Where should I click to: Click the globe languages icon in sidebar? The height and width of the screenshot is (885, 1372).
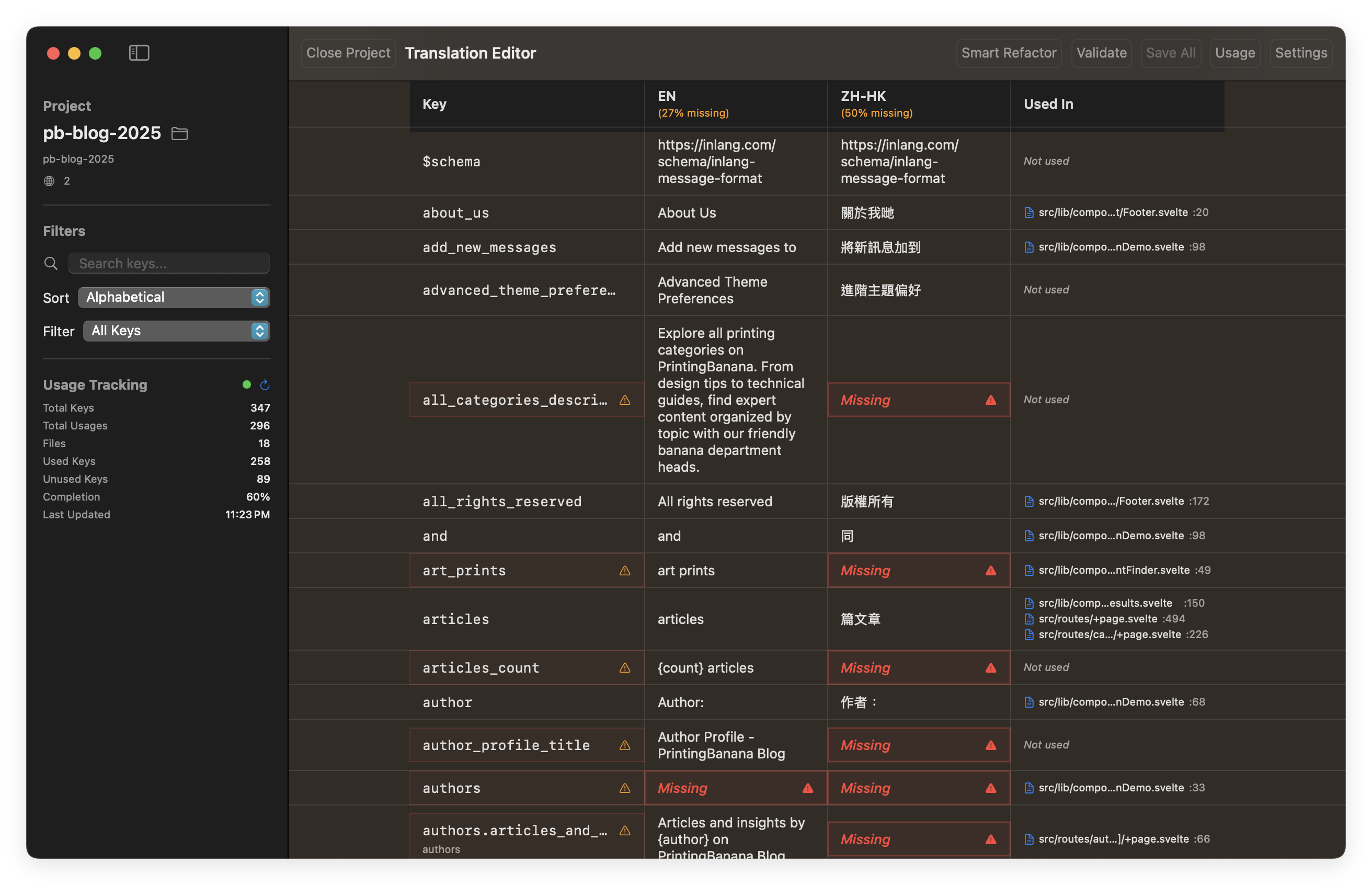click(x=49, y=180)
